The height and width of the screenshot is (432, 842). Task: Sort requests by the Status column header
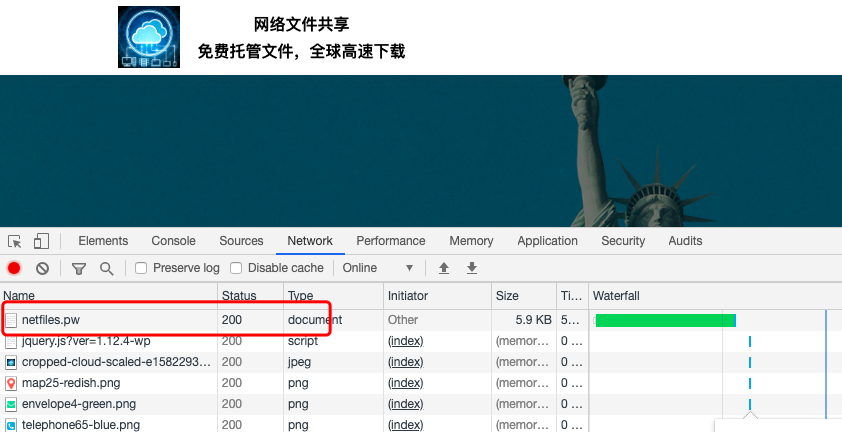(239, 296)
